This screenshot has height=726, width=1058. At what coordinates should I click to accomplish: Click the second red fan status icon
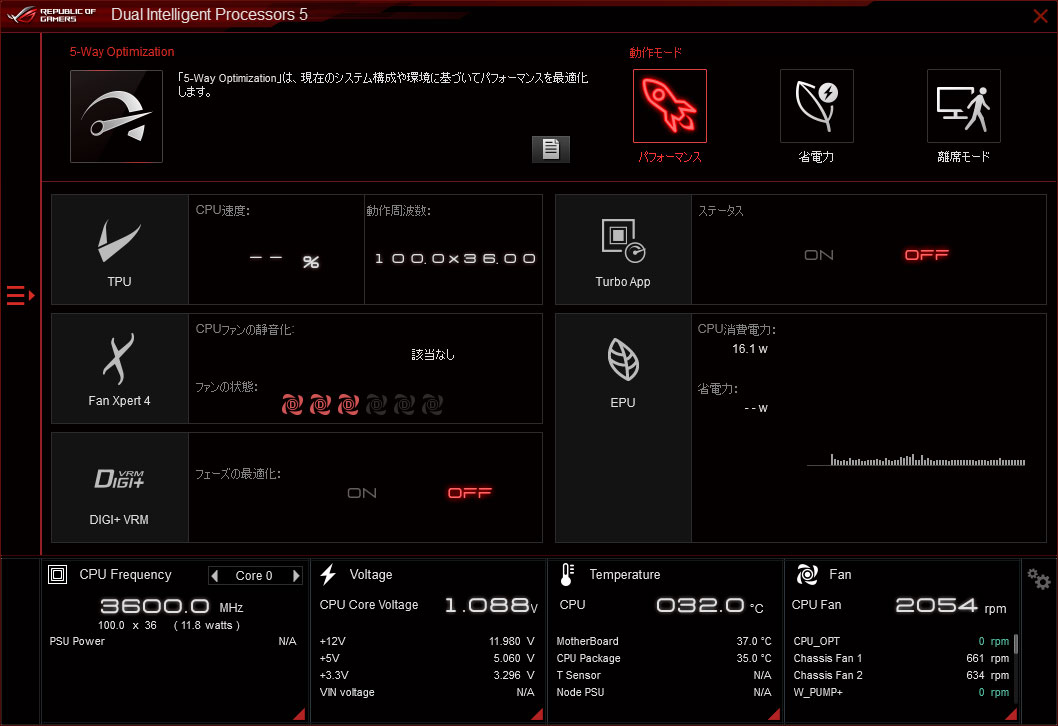[x=320, y=404]
